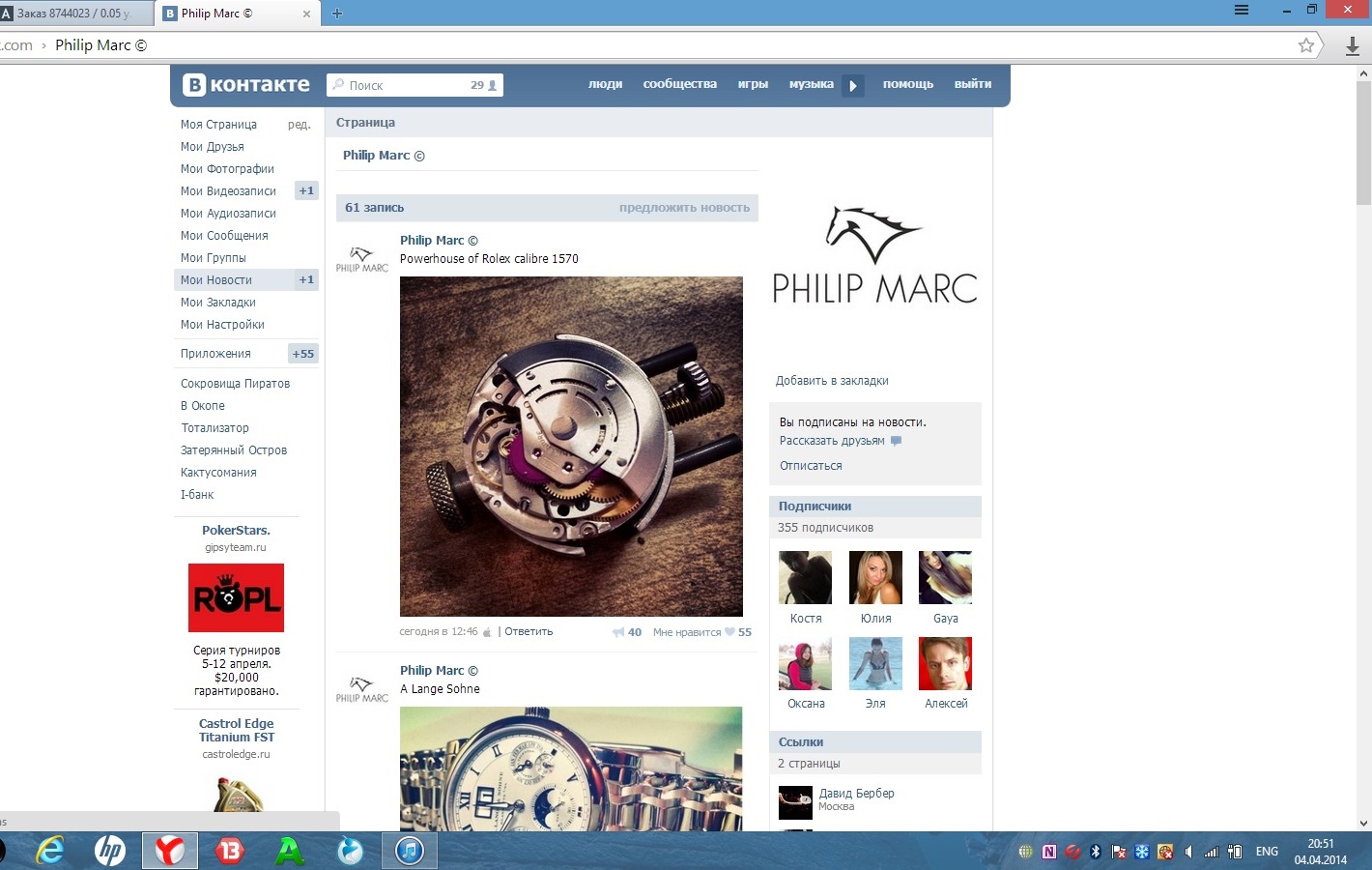
Task: Open the HP app on the taskbar
Action: [x=109, y=851]
